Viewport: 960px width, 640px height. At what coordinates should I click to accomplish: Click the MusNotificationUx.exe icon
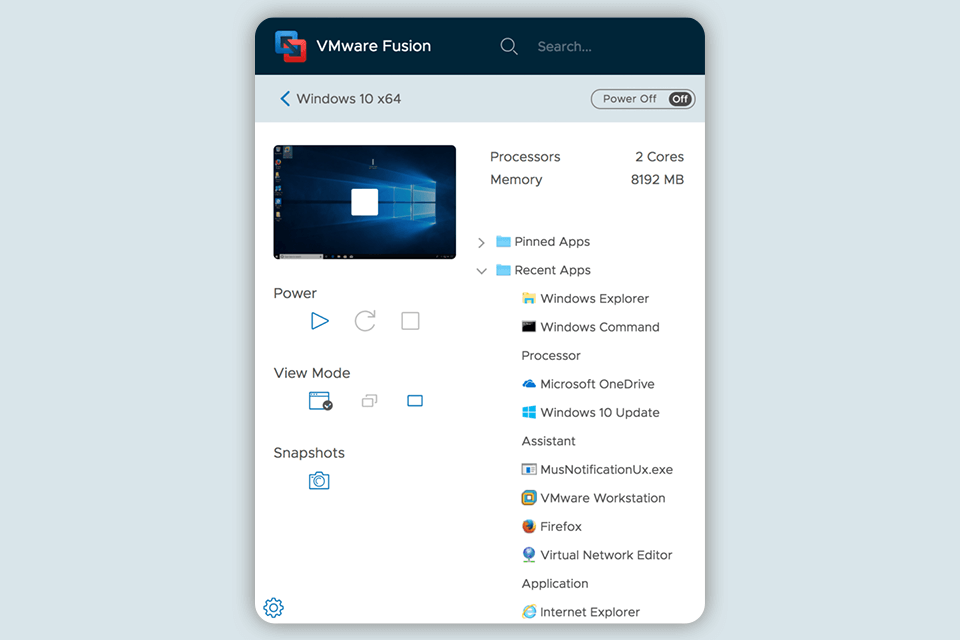point(528,470)
